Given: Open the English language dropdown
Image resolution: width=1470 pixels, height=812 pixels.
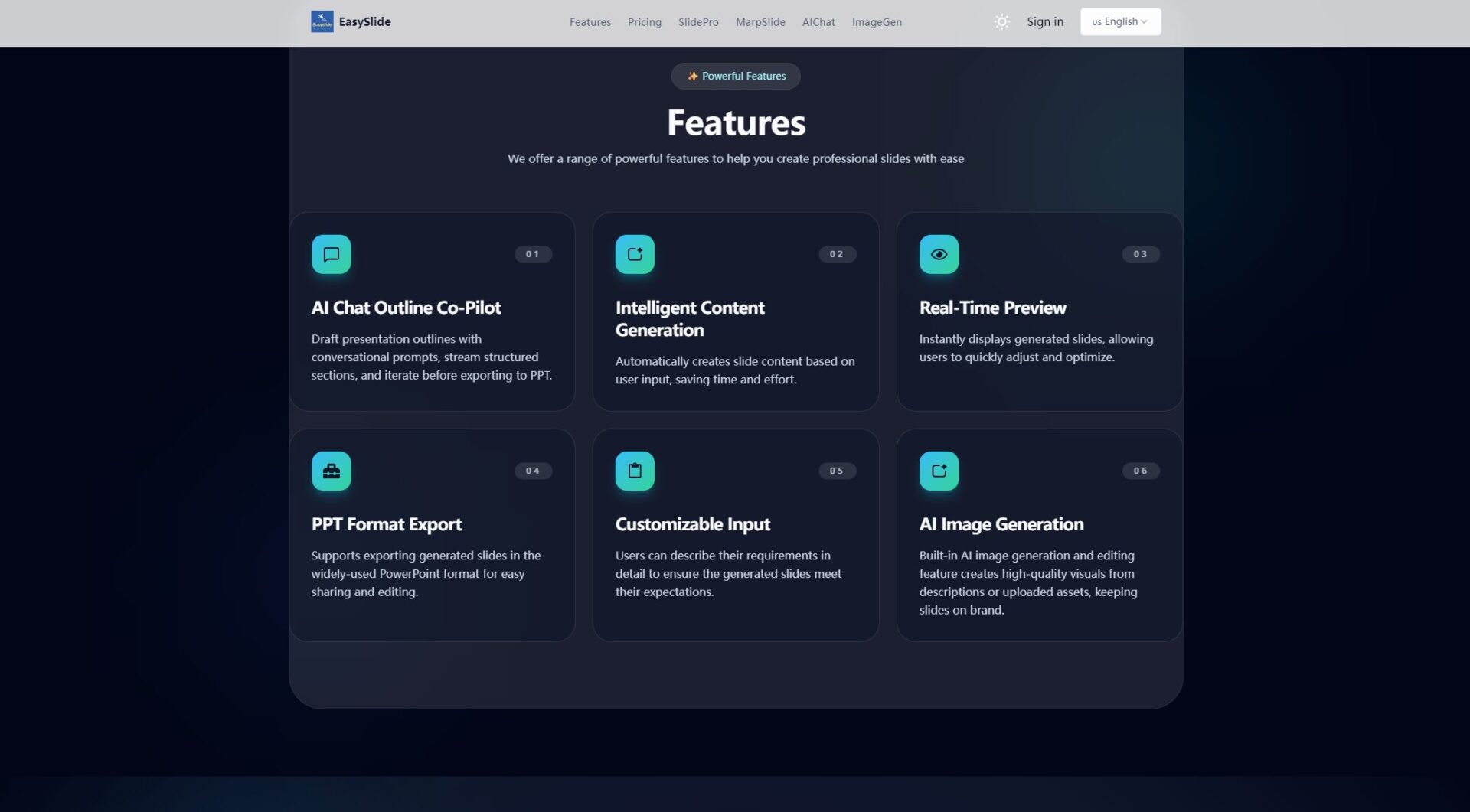Looking at the screenshot, I should (1120, 21).
